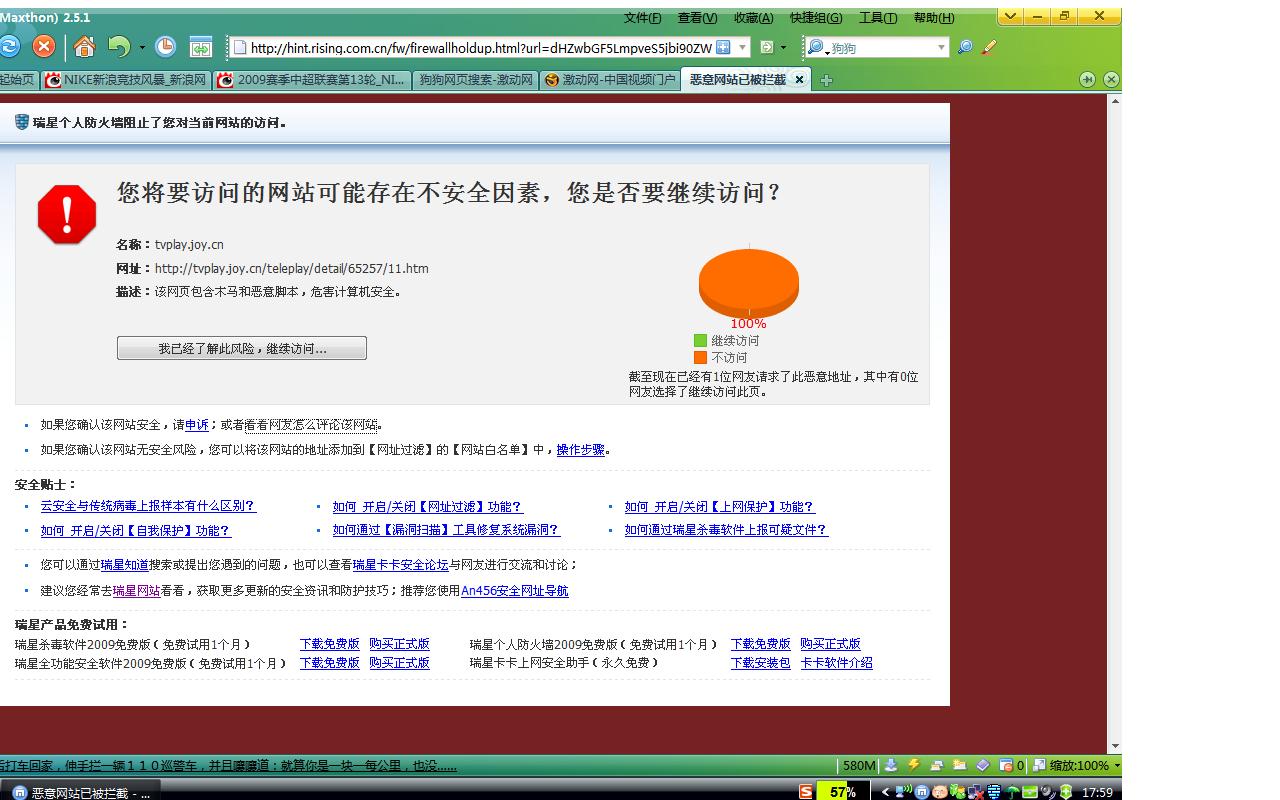
Task: Close the 恶意网站已被拦截 tab
Action: pyautogui.click(x=799, y=80)
